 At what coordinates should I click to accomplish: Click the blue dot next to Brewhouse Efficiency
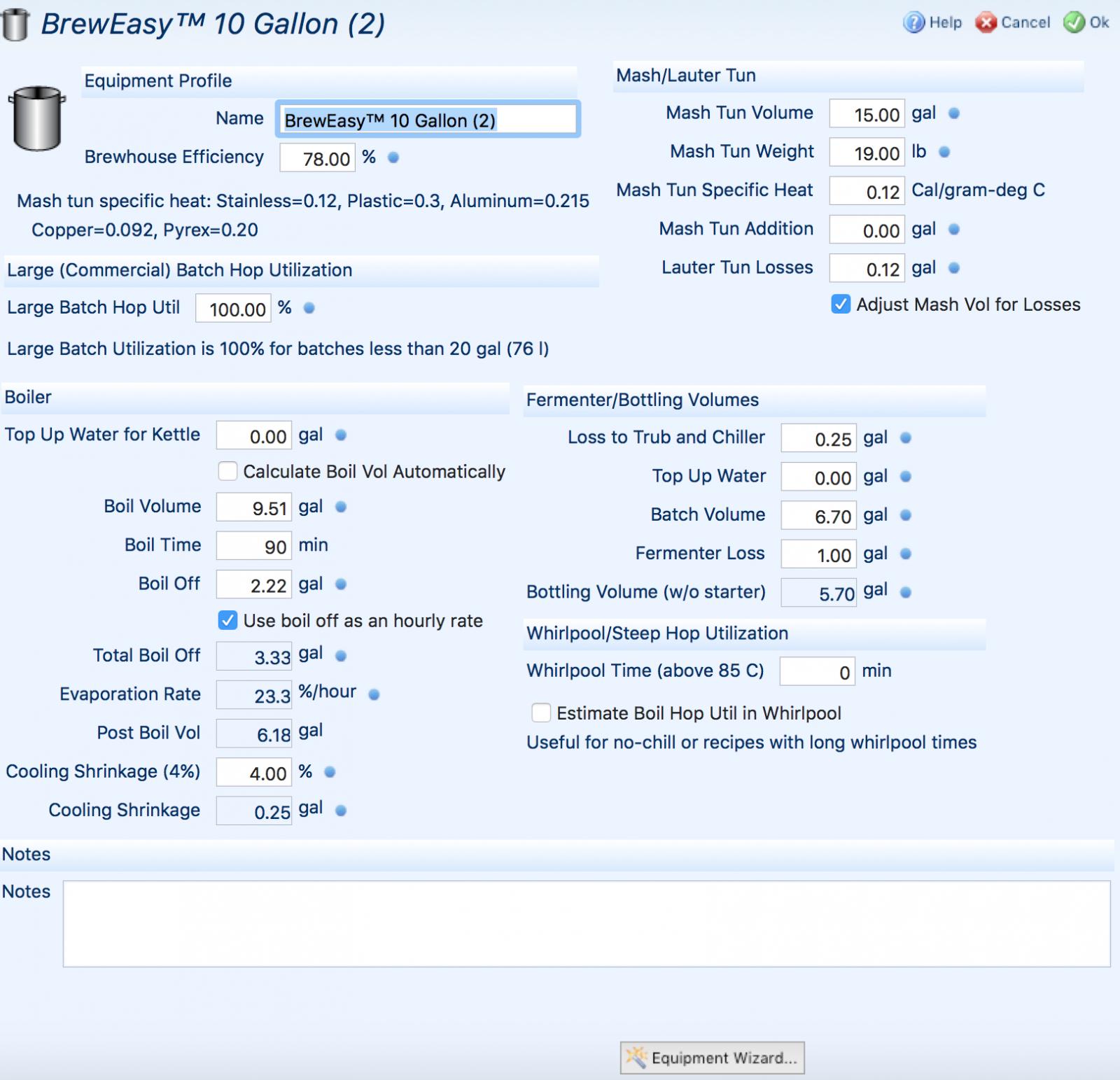coord(393,157)
